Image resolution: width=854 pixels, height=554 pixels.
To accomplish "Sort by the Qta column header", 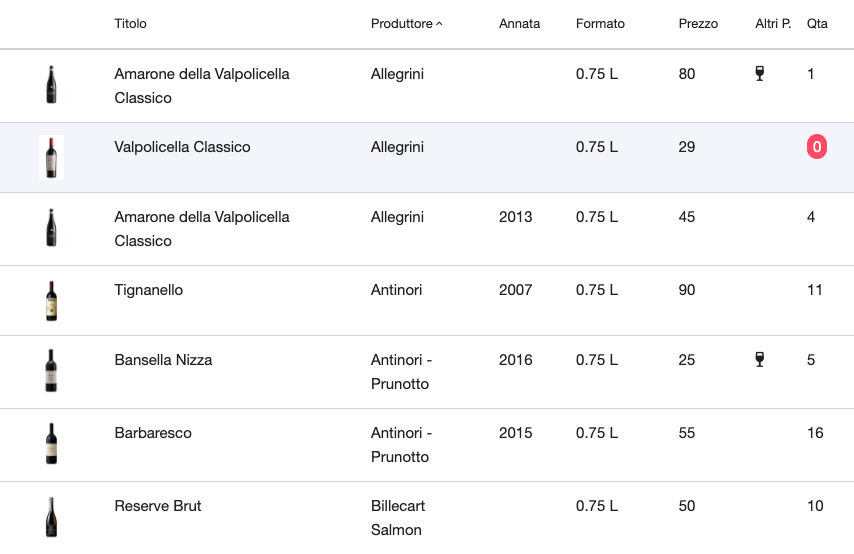I will (817, 23).
